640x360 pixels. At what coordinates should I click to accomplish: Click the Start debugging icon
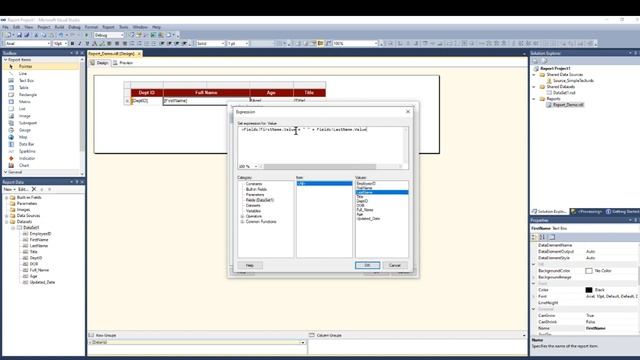(86, 35)
